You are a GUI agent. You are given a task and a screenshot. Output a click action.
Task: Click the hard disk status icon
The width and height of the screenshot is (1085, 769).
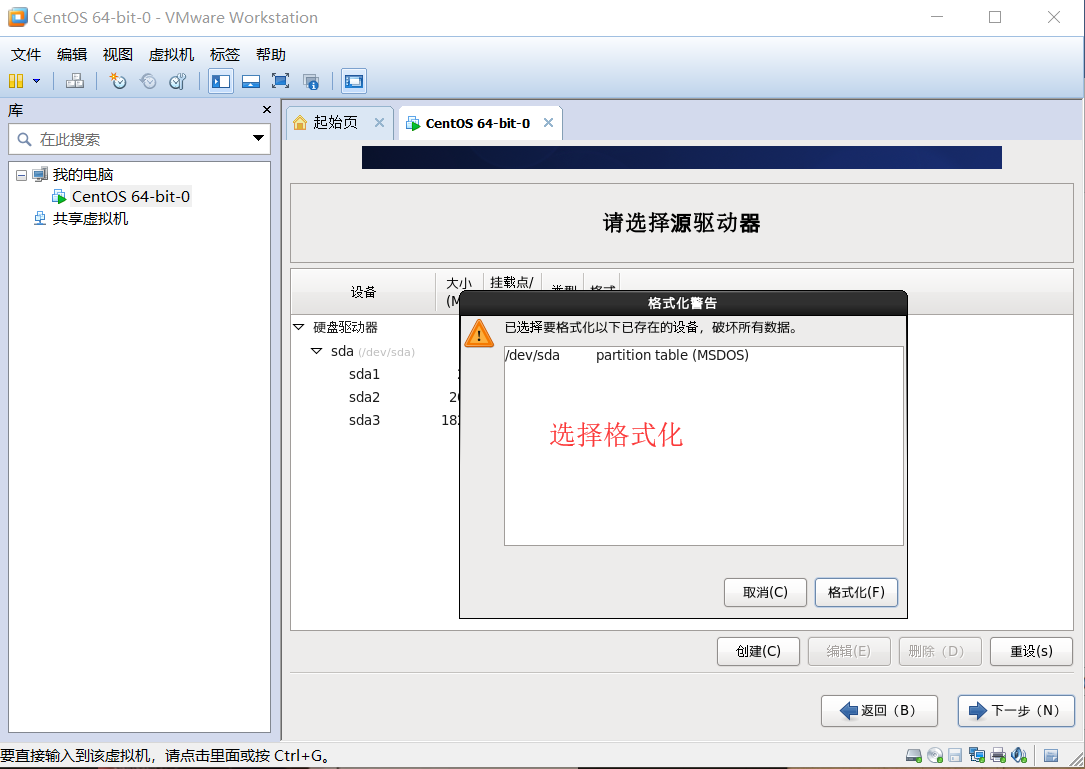coord(914,755)
